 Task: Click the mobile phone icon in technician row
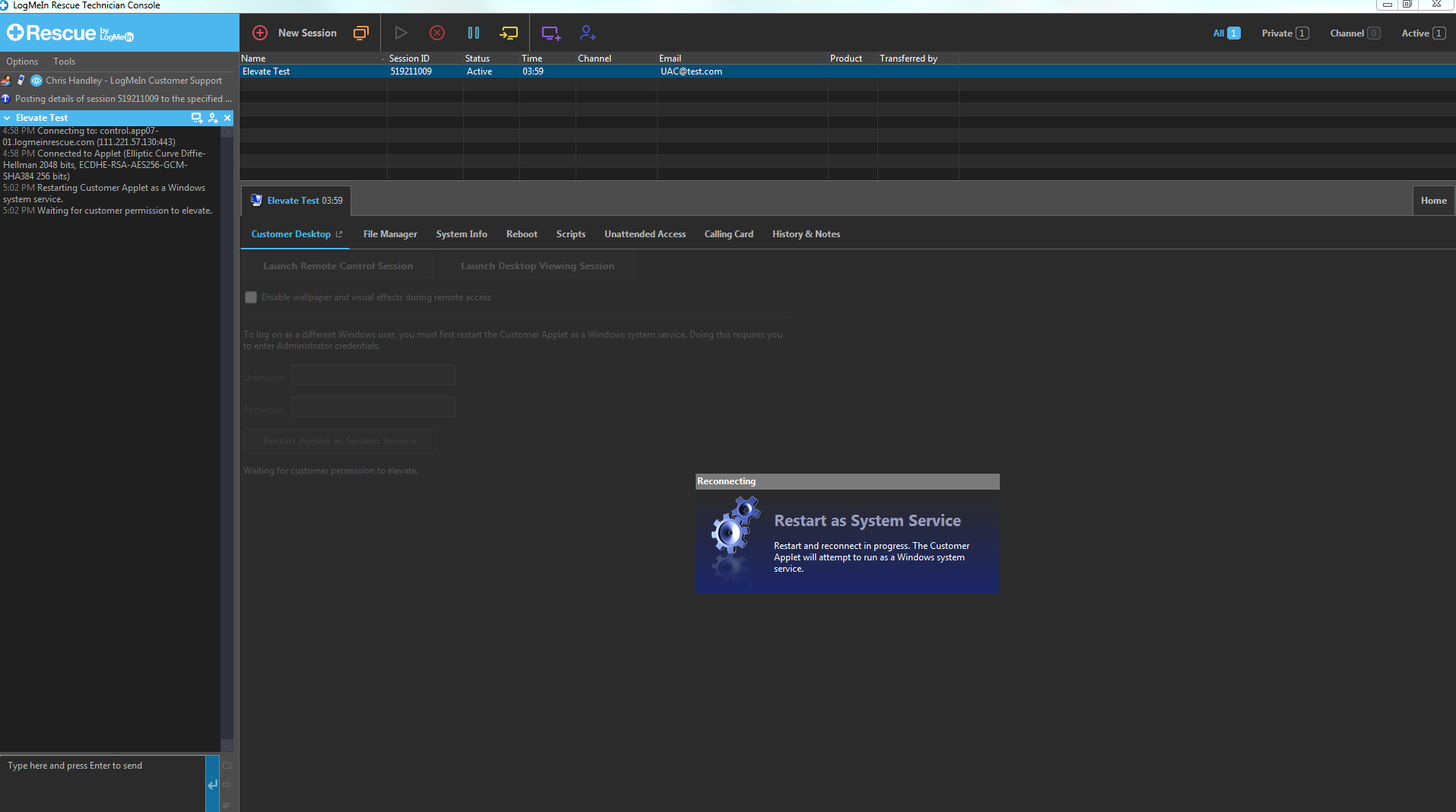21,81
